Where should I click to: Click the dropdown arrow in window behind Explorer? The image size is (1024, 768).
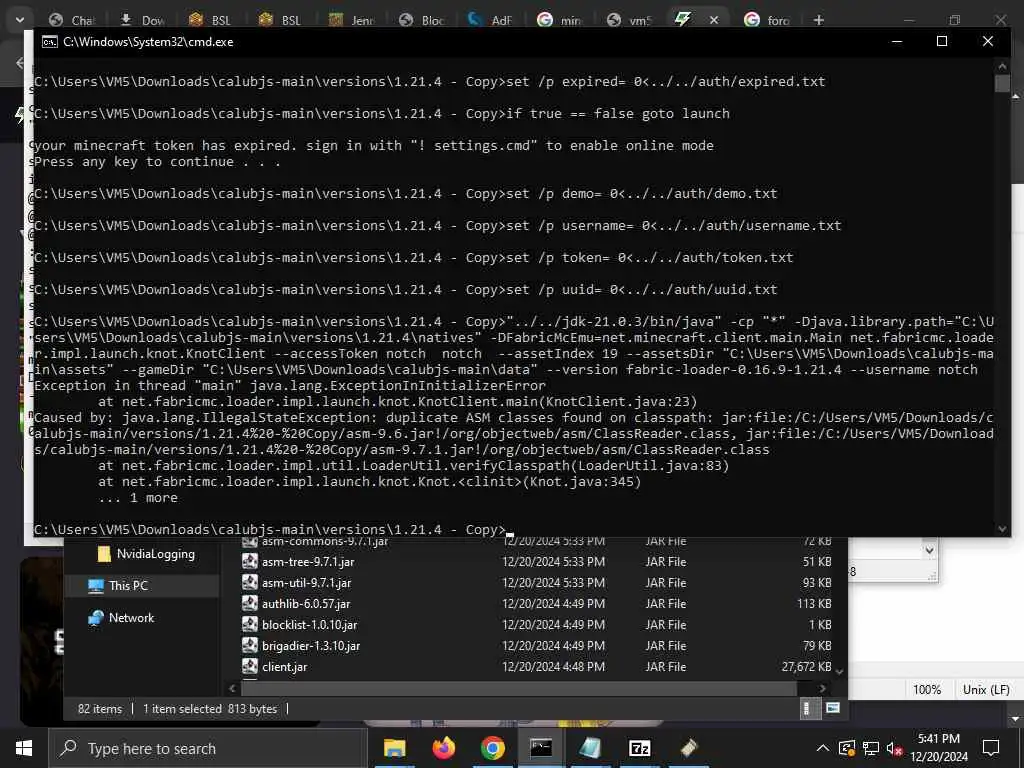click(x=929, y=551)
